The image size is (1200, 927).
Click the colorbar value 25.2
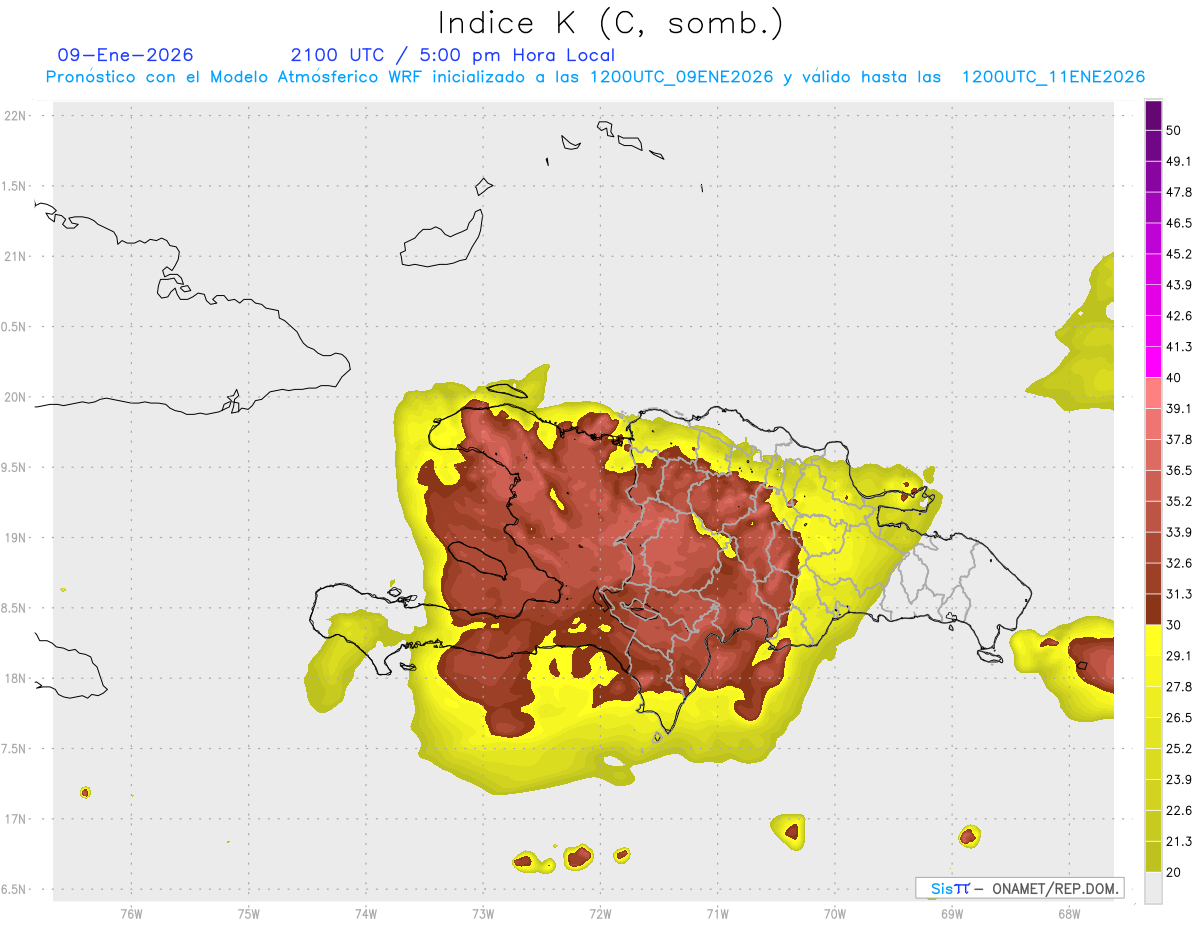pyautogui.click(x=1178, y=748)
